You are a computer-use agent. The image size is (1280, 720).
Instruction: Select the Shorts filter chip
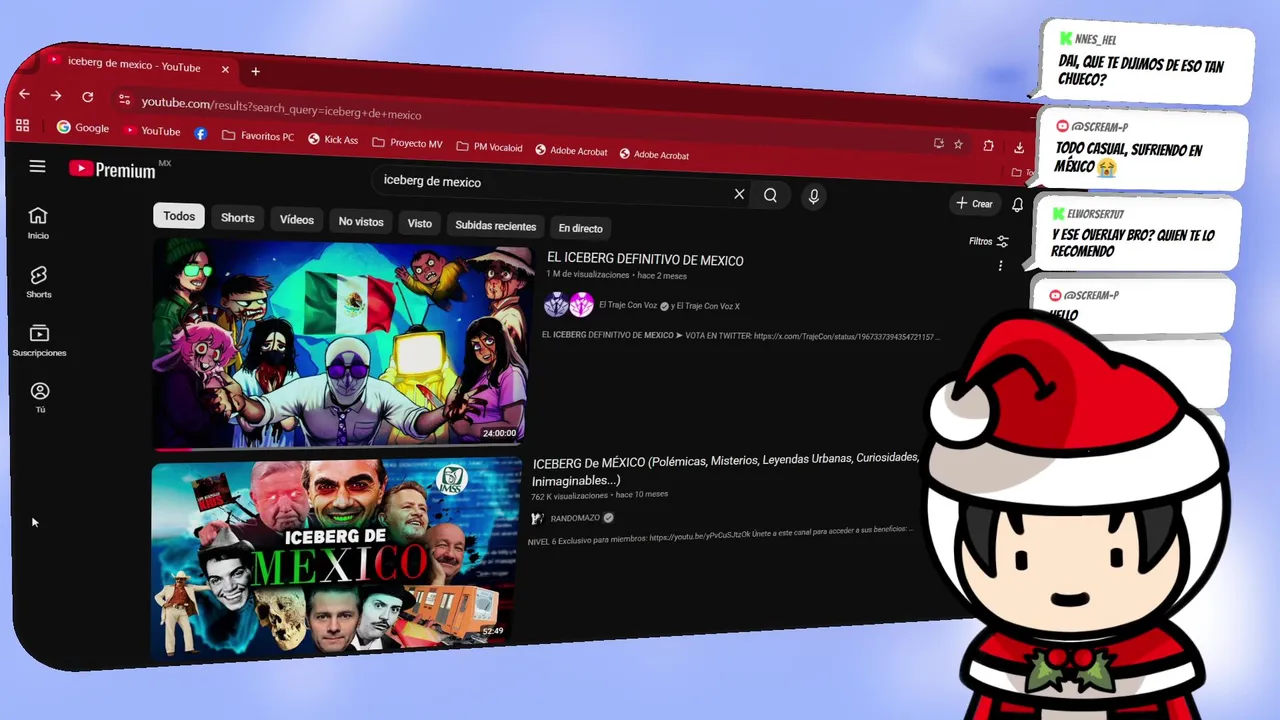coord(237,218)
